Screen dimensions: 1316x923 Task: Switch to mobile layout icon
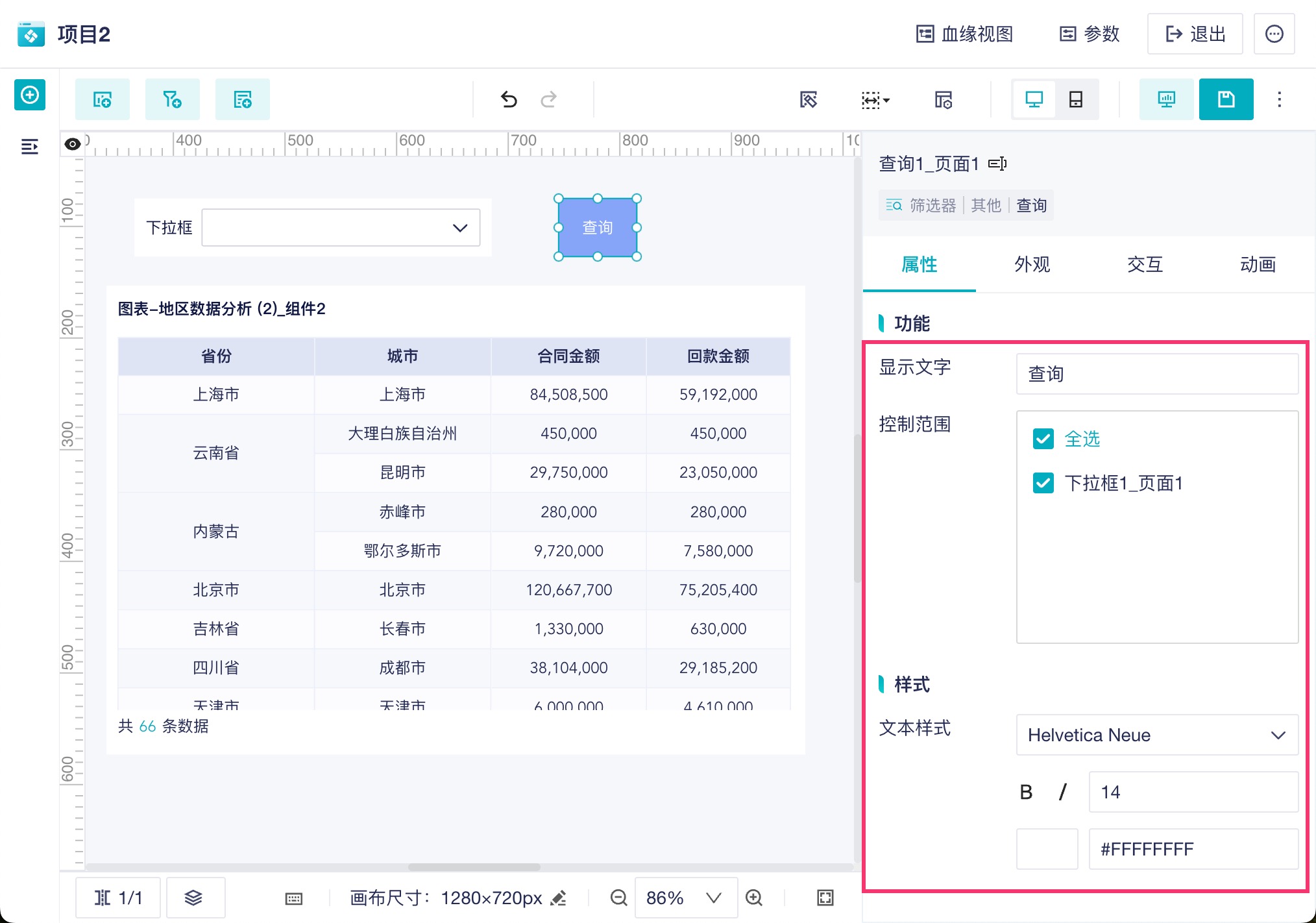pyautogui.click(x=1075, y=99)
